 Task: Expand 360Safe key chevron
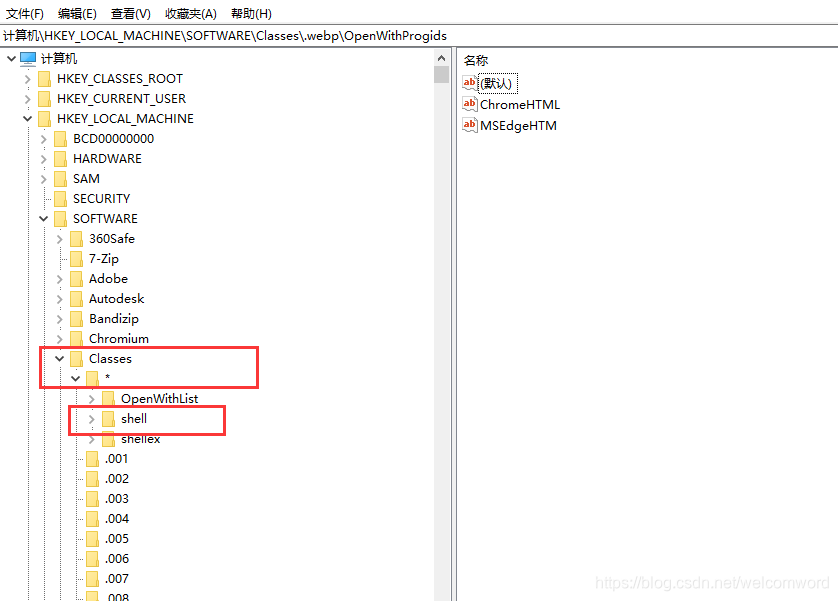[60, 239]
